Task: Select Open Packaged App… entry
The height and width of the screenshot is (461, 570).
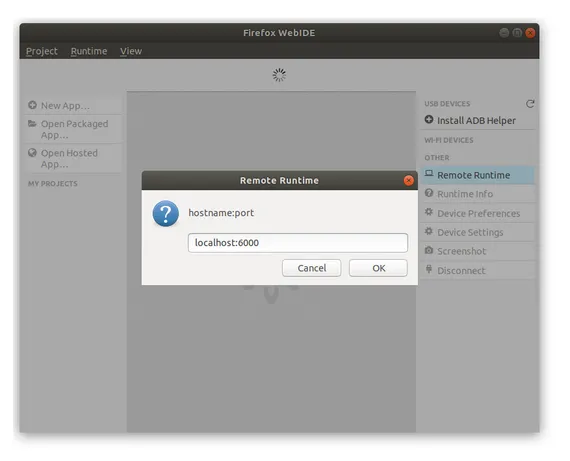Action: tap(74, 129)
